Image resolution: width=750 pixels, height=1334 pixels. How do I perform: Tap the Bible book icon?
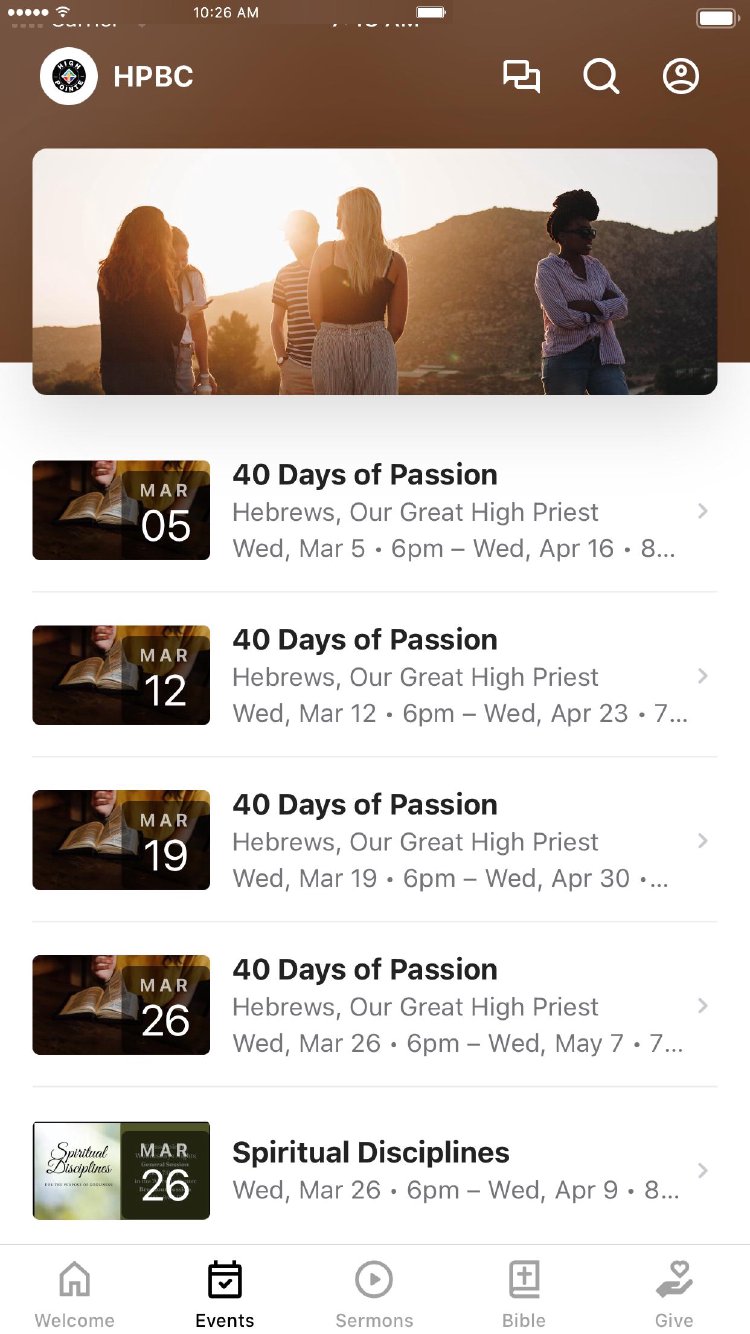click(524, 1280)
